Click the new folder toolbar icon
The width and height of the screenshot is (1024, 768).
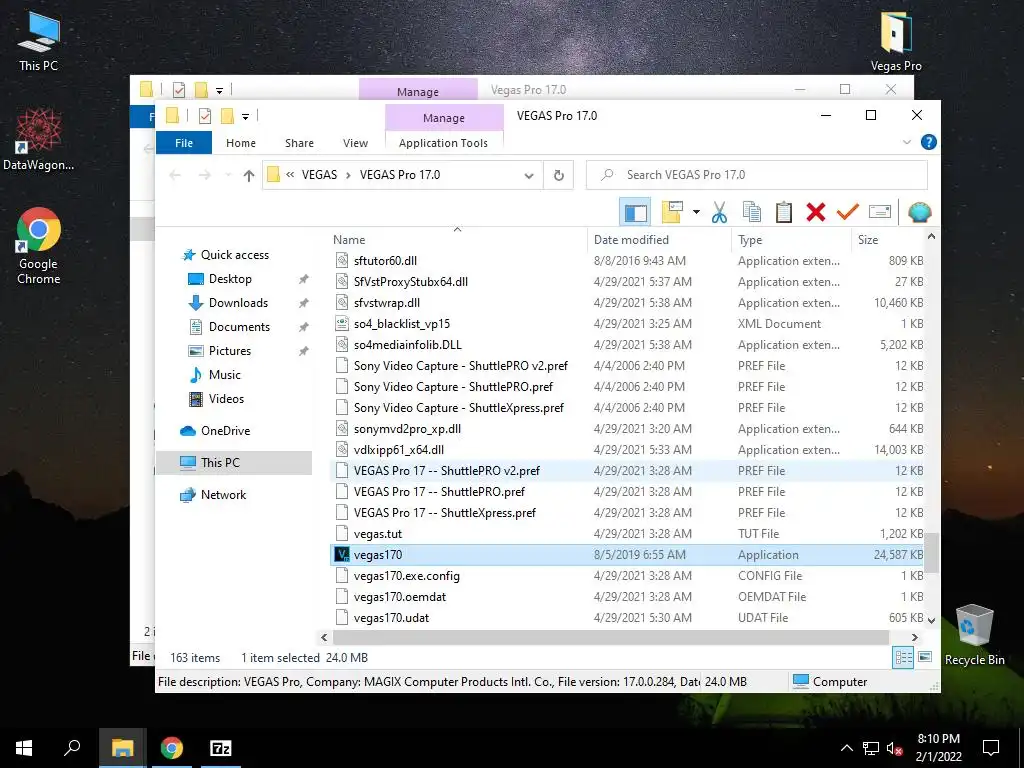click(x=672, y=212)
